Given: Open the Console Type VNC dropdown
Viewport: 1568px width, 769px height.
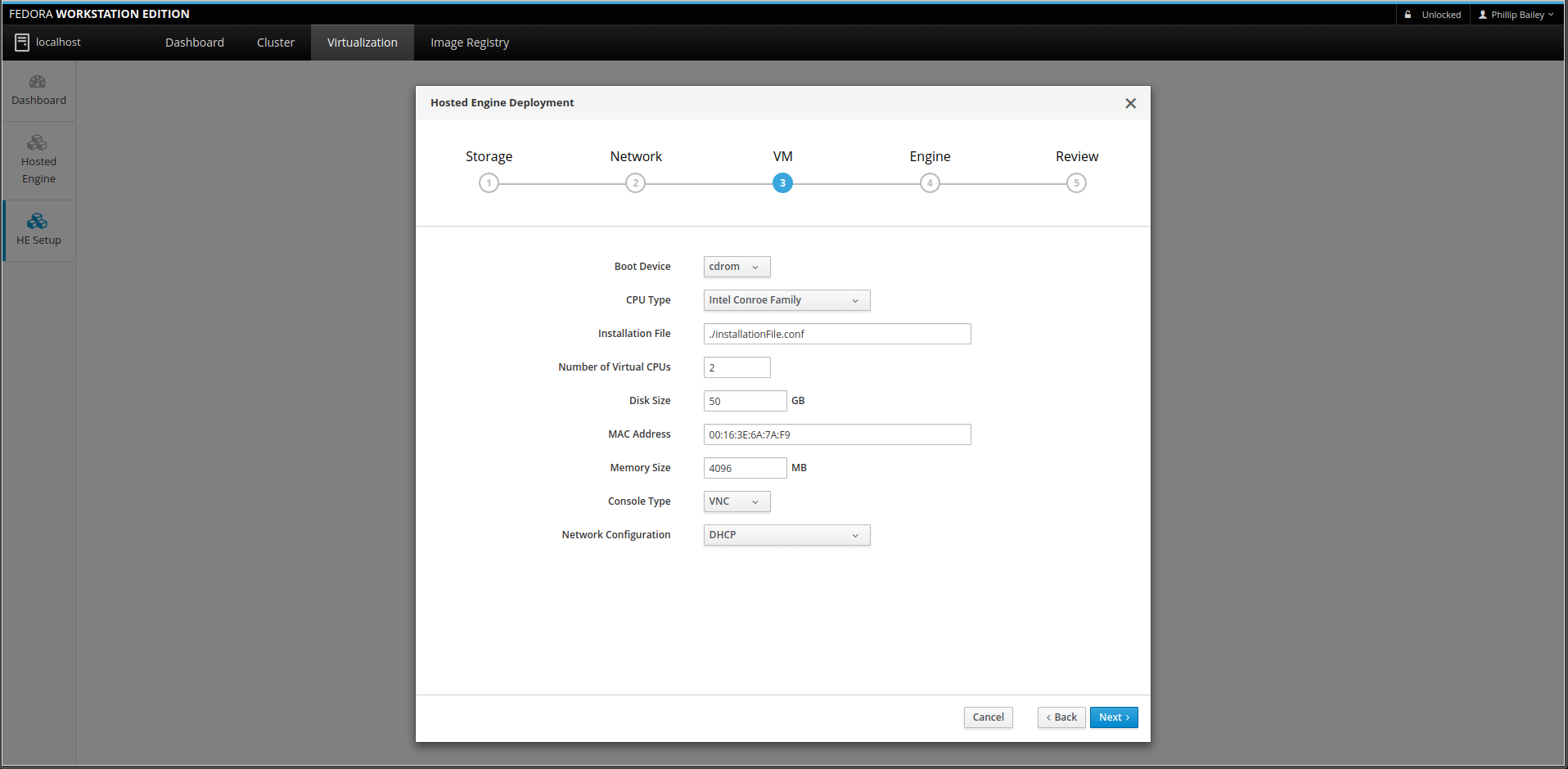Looking at the screenshot, I should coord(737,501).
